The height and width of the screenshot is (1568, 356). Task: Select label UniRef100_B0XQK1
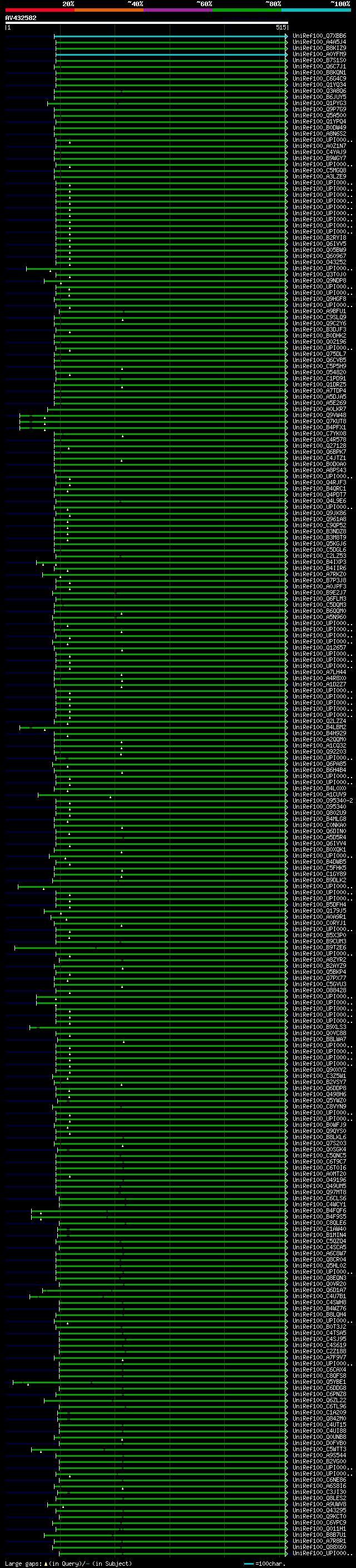point(319,850)
